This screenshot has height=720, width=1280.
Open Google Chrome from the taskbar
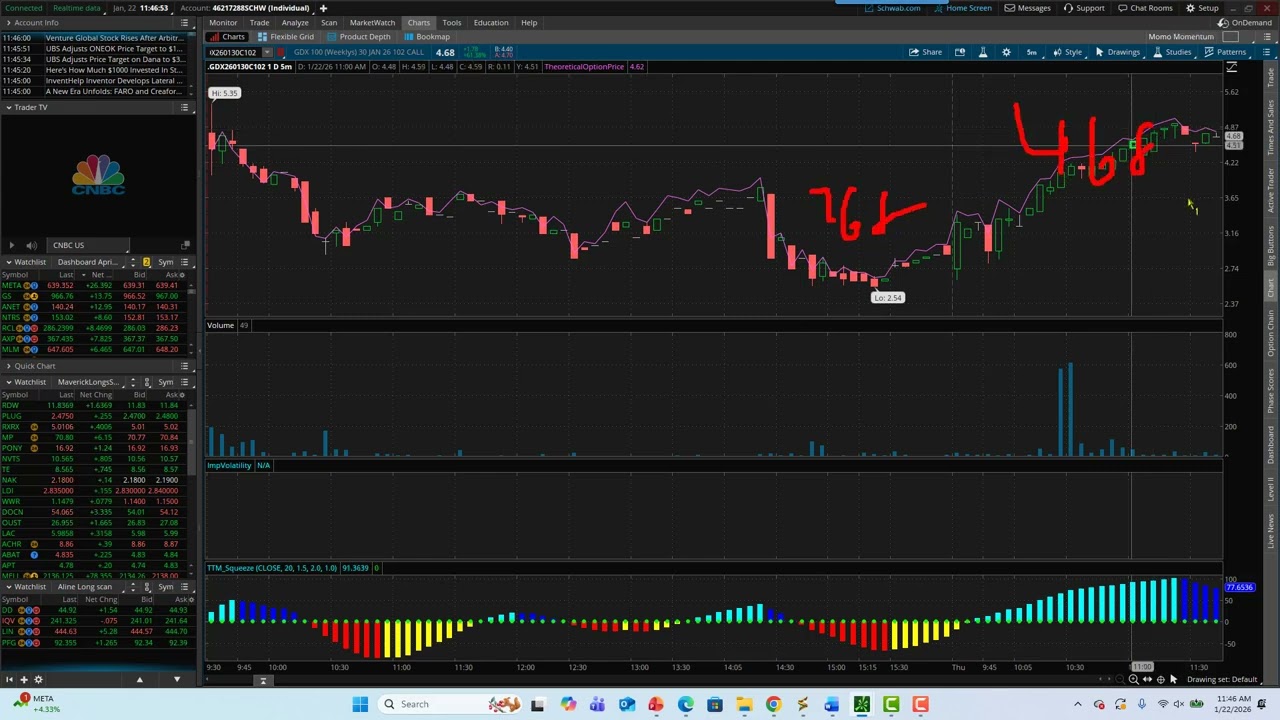(773, 705)
